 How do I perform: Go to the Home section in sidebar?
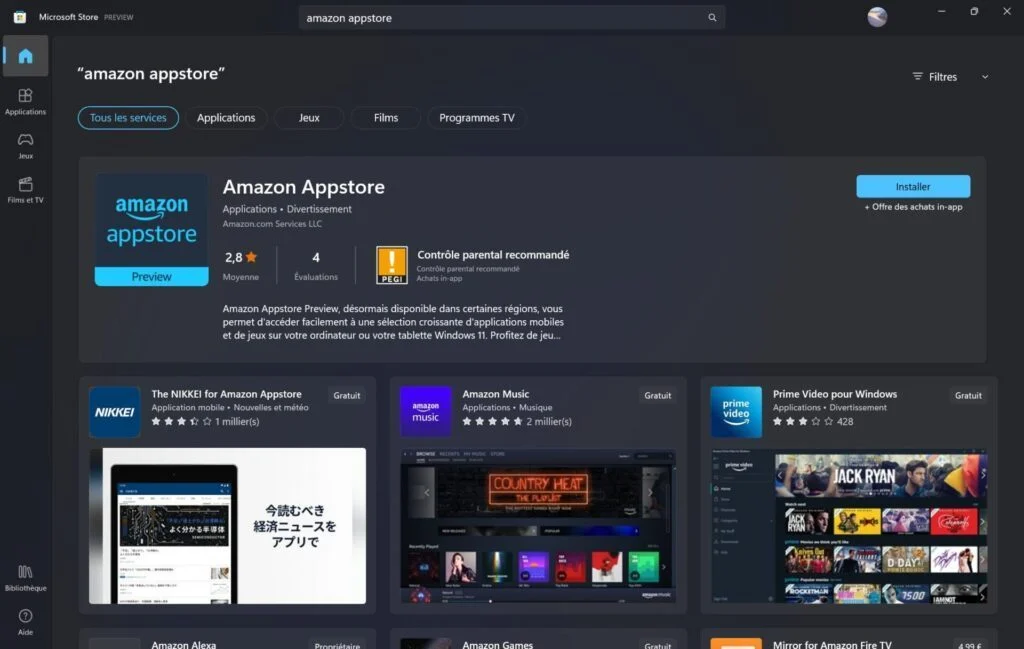point(25,56)
